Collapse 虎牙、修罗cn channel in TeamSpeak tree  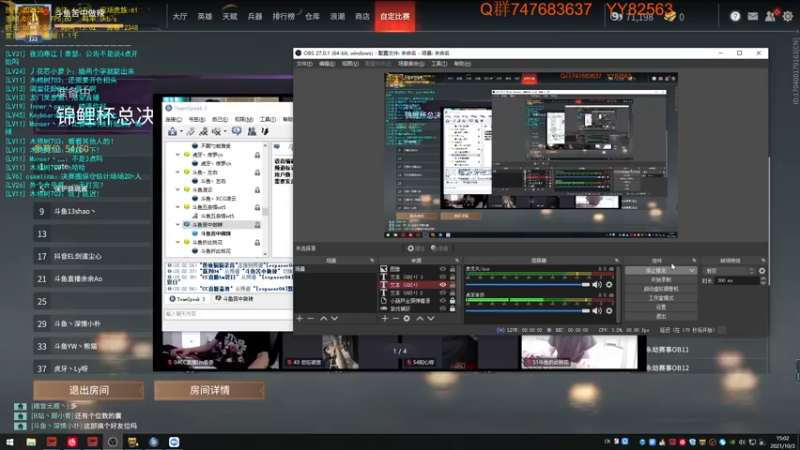coord(178,155)
